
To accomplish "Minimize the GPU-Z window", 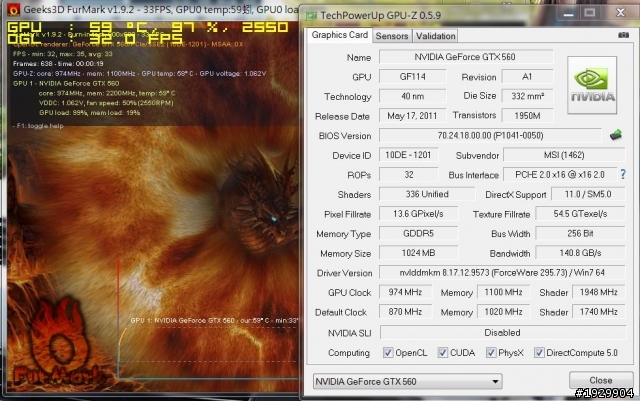I will coord(568,13).
